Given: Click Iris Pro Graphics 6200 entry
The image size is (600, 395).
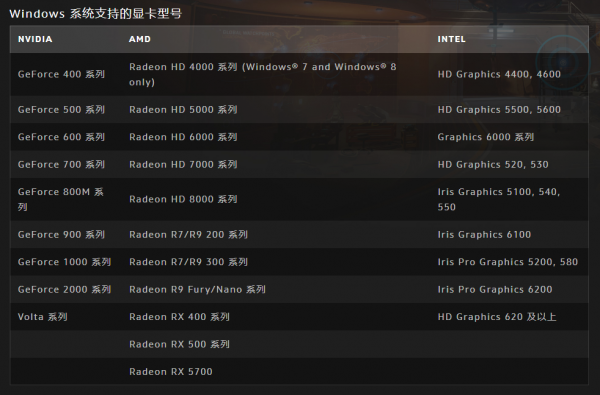Looking at the screenshot, I should (x=495, y=289).
